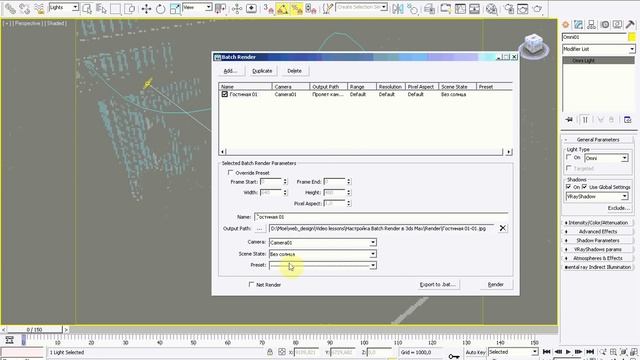Open Render Setup icon
Image resolution: width=640 pixels, height=360 pixels.
[509, 9]
